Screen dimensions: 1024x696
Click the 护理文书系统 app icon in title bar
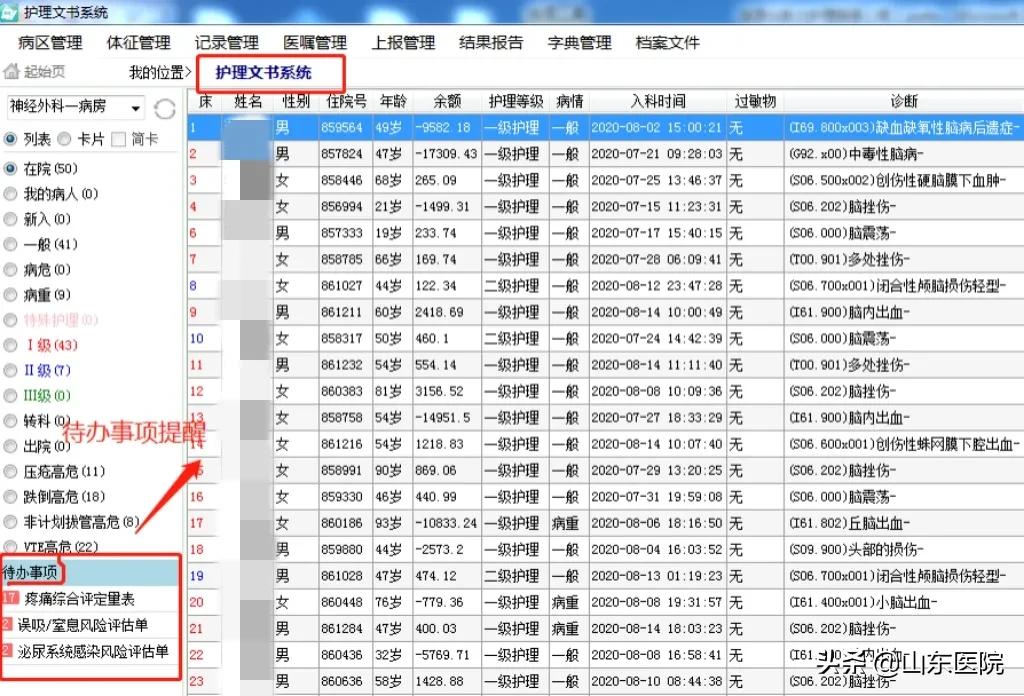[10, 10]
